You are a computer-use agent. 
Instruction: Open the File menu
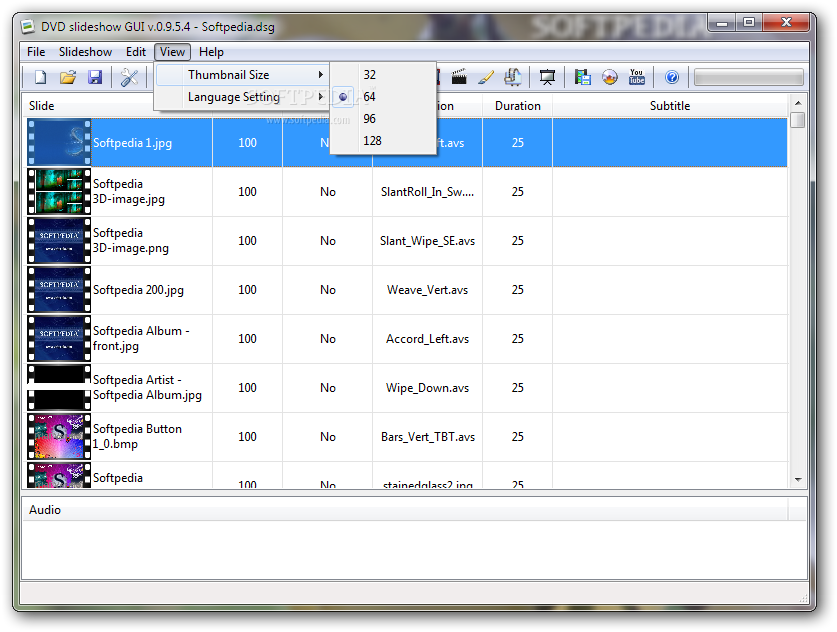36,52
